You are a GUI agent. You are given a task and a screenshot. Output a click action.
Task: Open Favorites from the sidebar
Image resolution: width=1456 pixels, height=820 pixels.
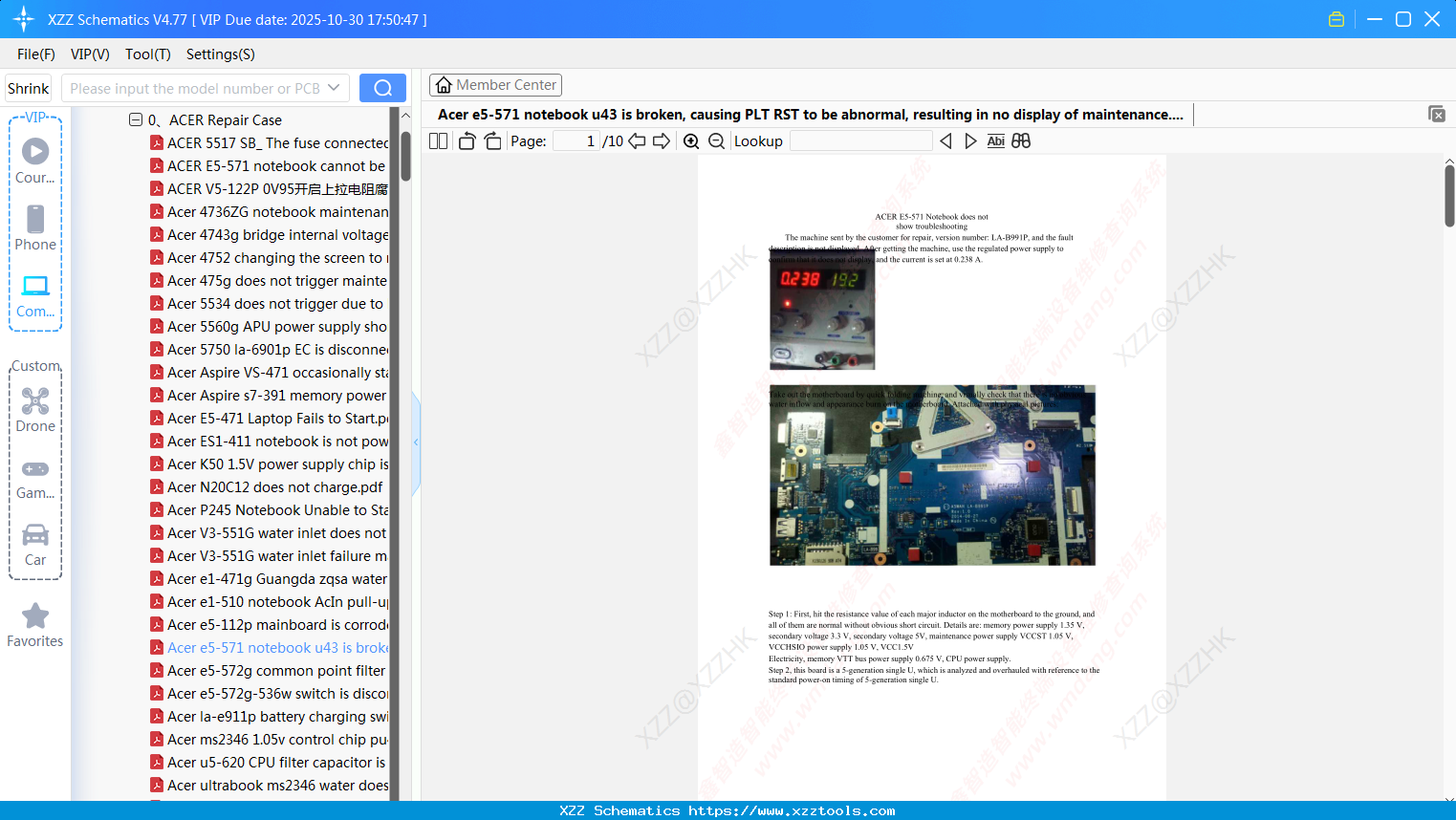coord(35,625)
